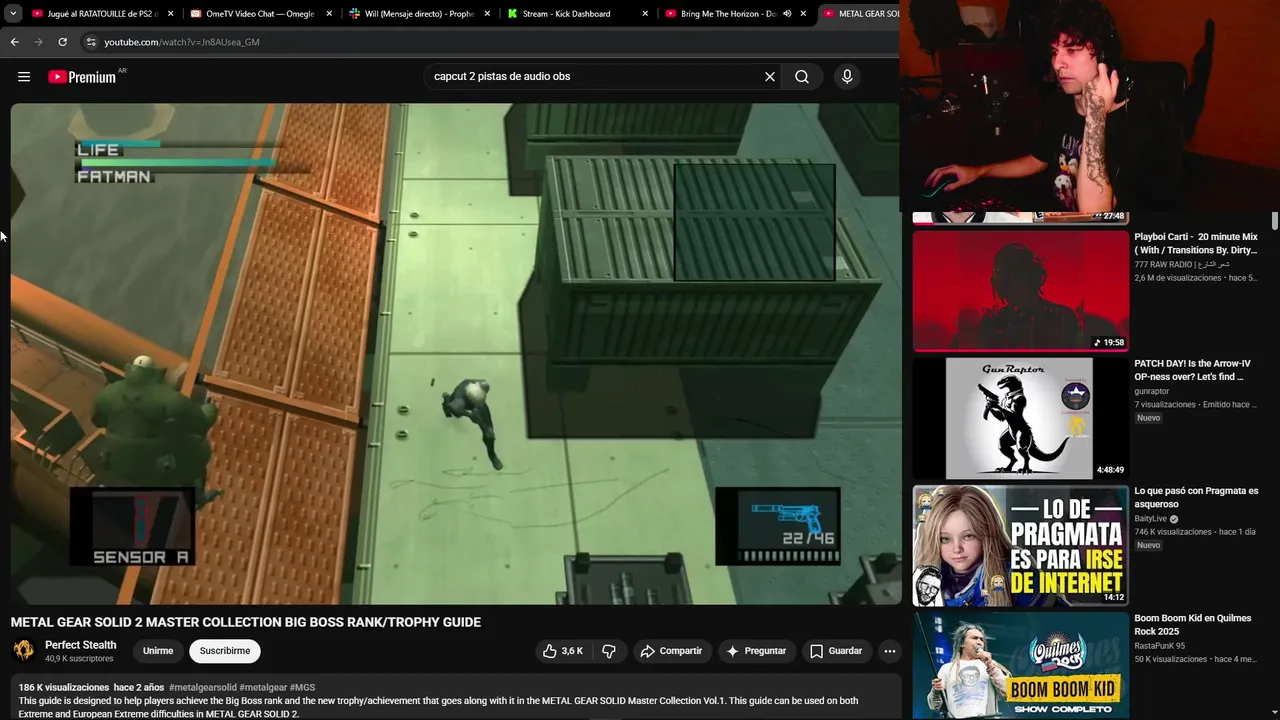Dislike the video with thumbs down
This screenshot has width=1280, height=720.
(x=609, y=651)
